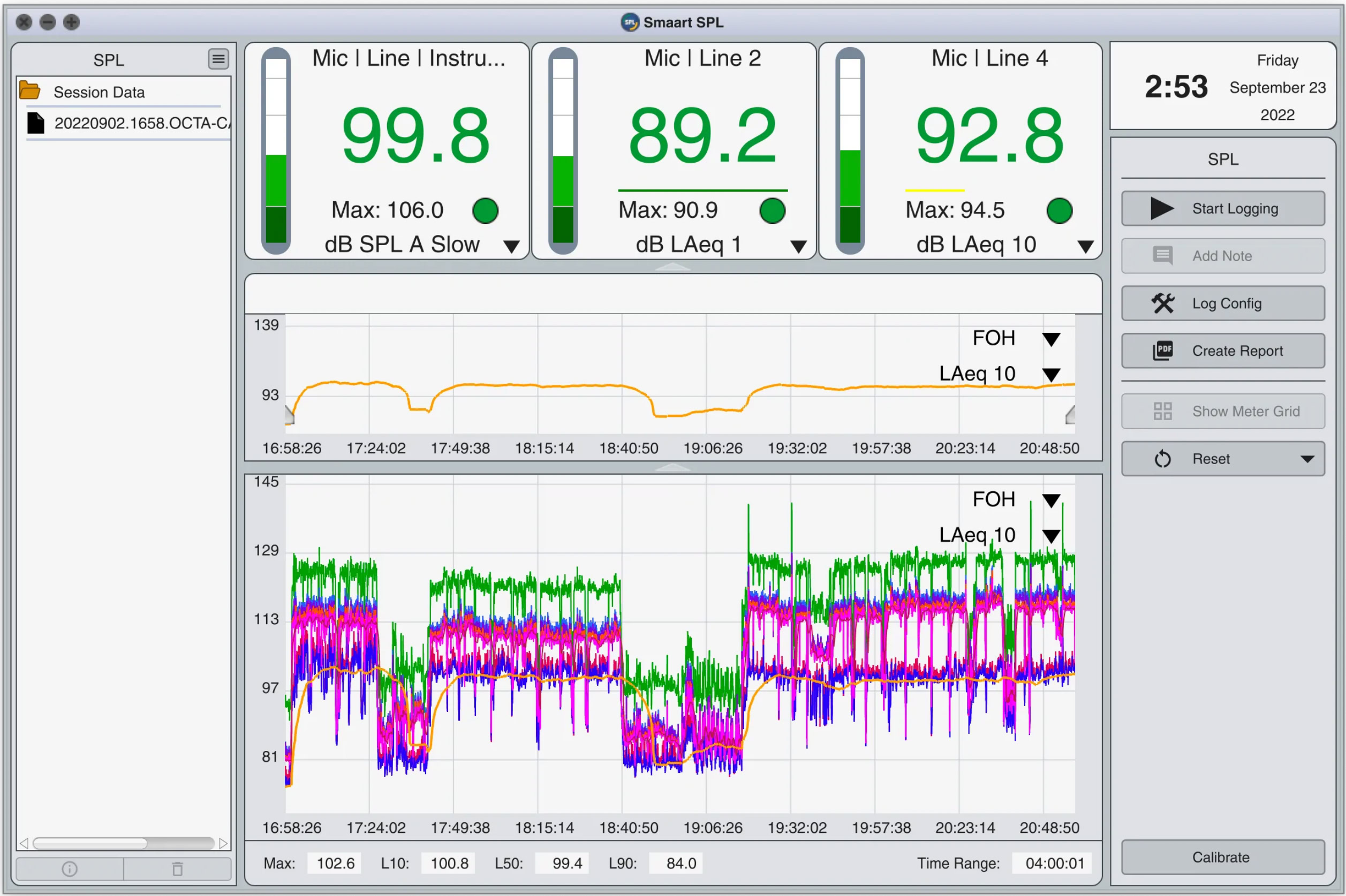The height and width of the screenshot is (896, 1346).
Task: Open Reset button dropdown arrow
Action: tap(1306, 459)
